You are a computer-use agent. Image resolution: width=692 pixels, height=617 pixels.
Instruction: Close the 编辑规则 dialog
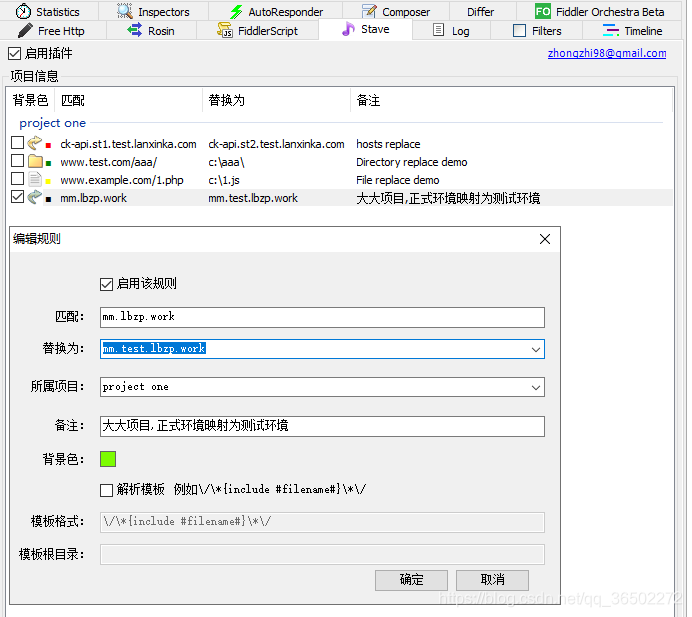coord(545,239)
